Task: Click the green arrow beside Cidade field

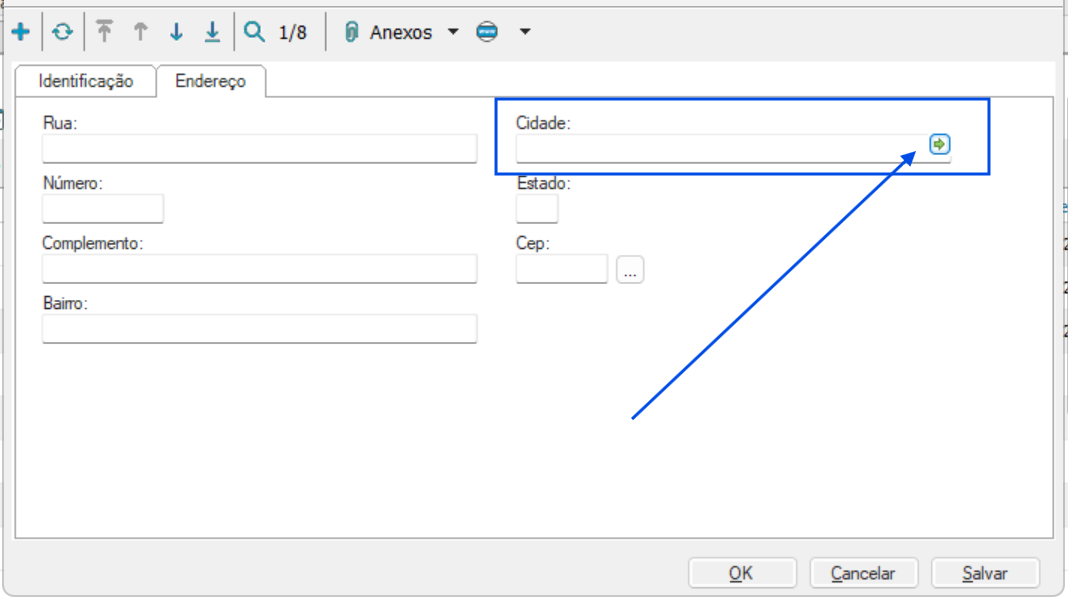Action: click(x=939, y=145)
